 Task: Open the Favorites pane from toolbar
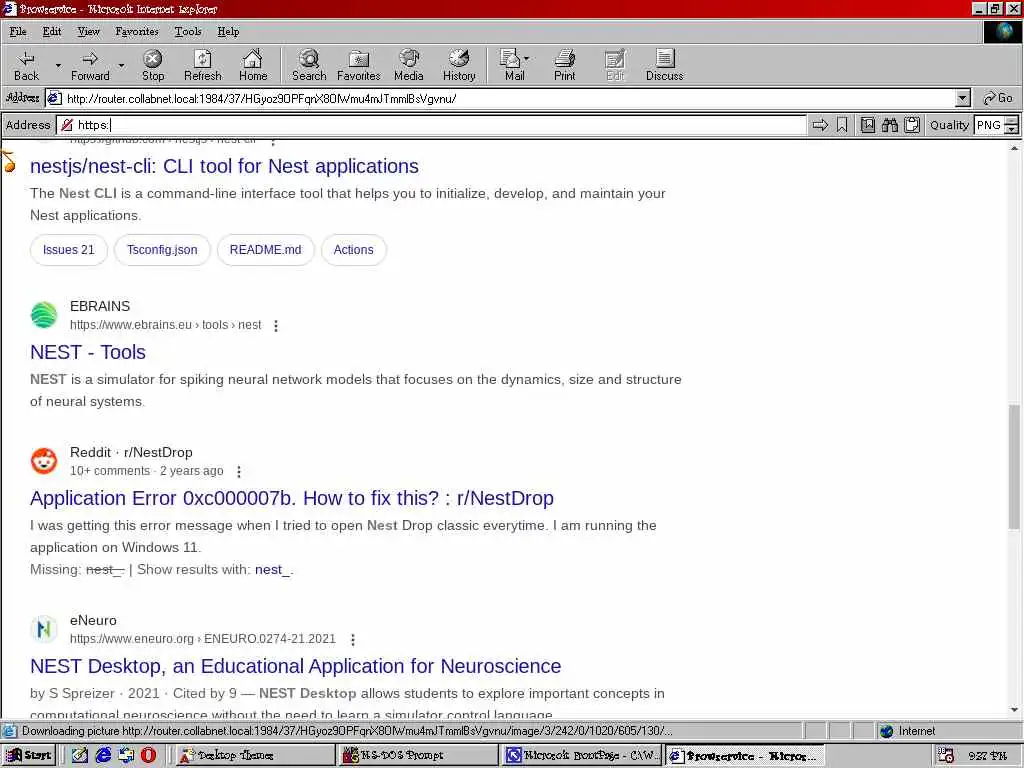359,65
